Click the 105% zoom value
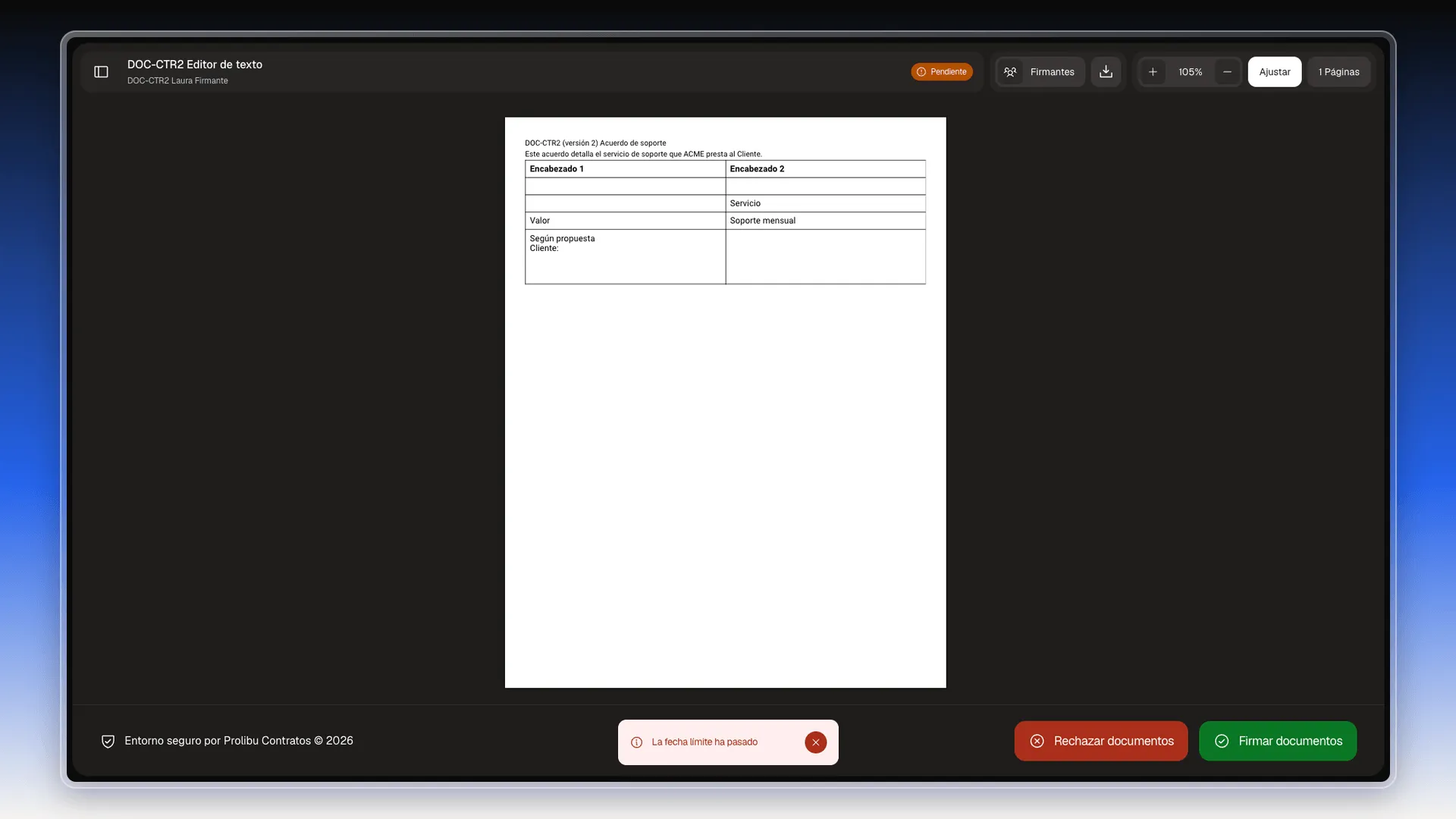The height and width of the screenshot is (819, 1456). [x=1190, y=72]
